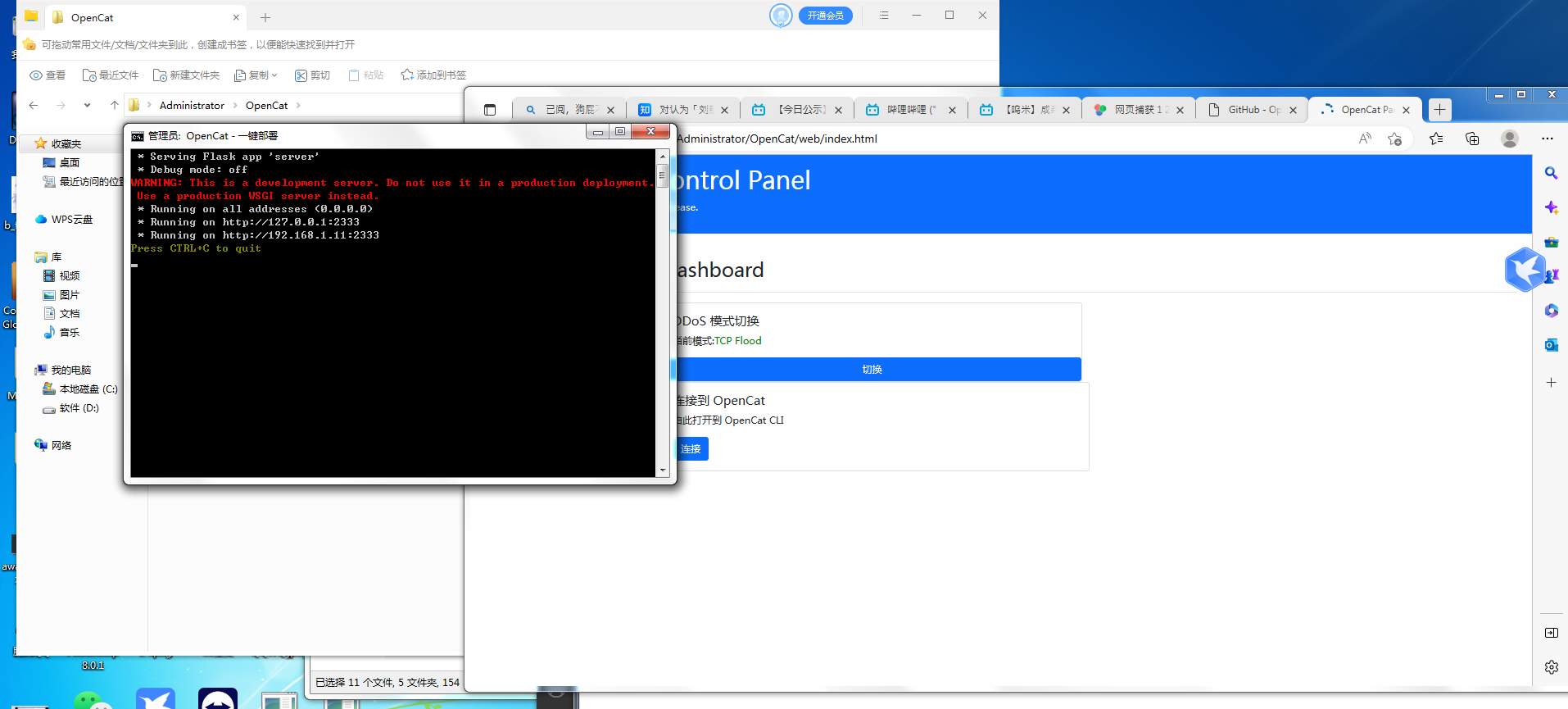This screenshot has height=709, width=1568.
Task: Open the sidebar search icon
Action: click(x=1551, y=173)
